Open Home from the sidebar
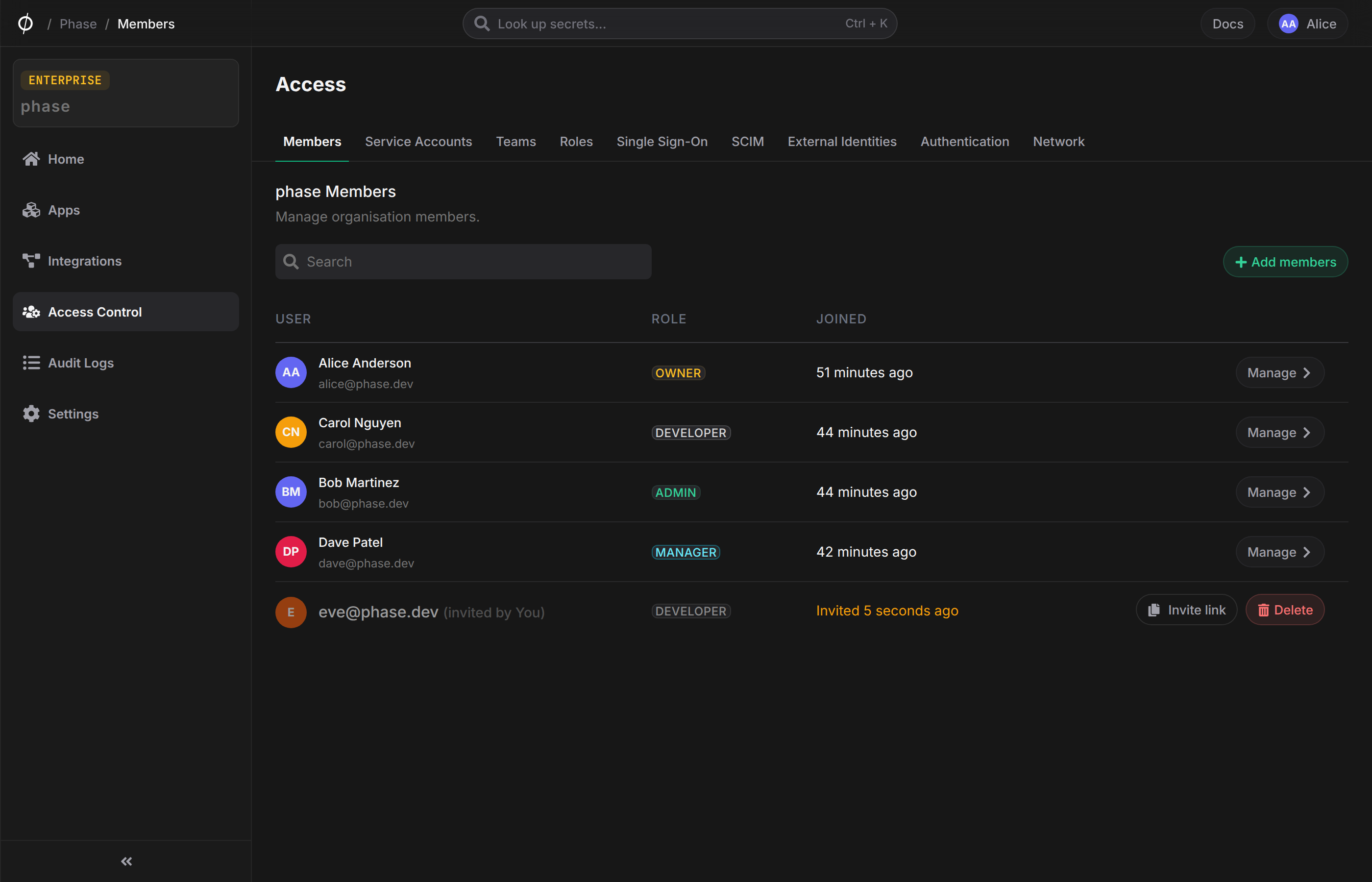 (x=125, y=159)
